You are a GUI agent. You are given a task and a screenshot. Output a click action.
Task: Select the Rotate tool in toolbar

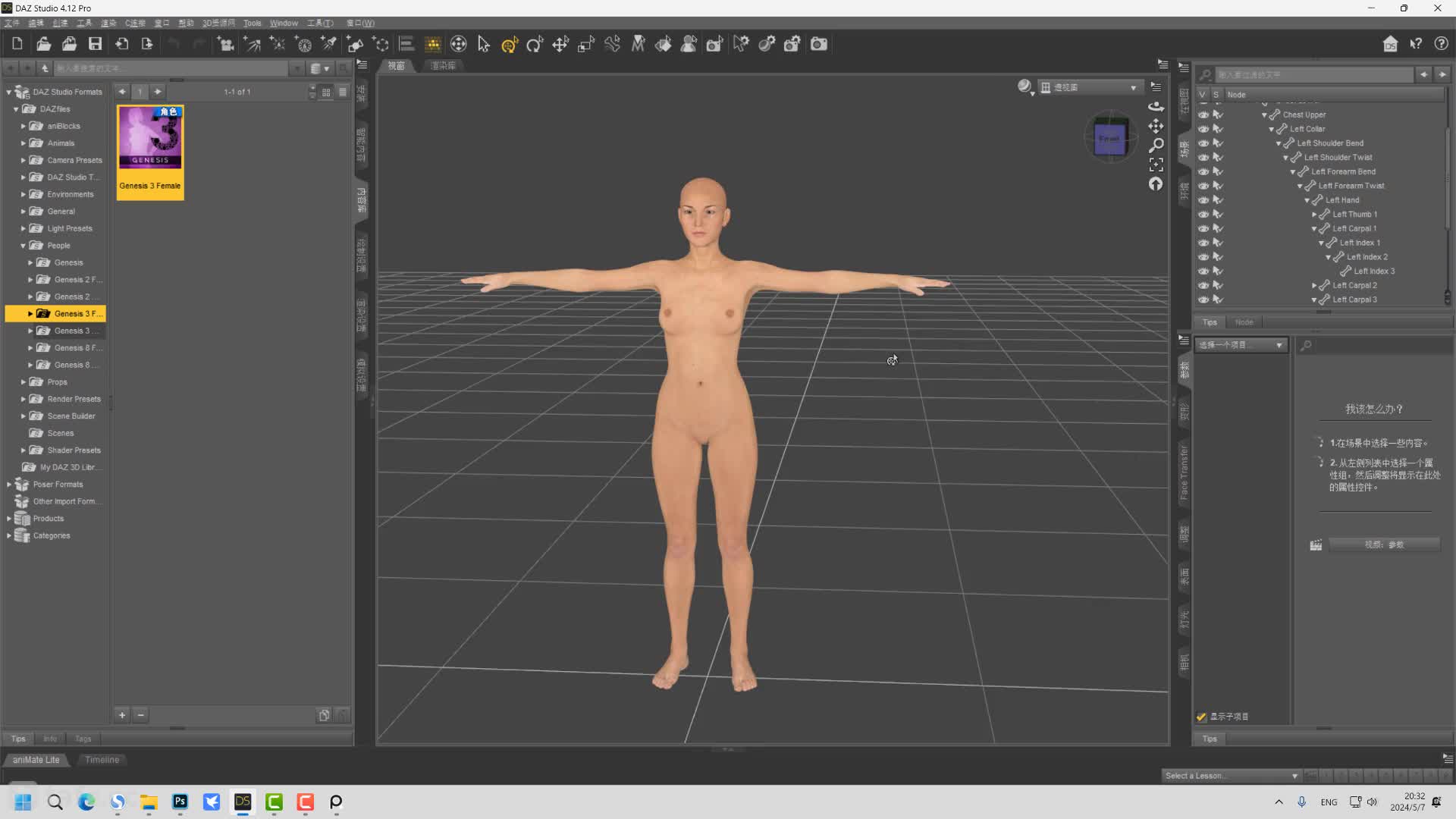click(x=535, y=44)
